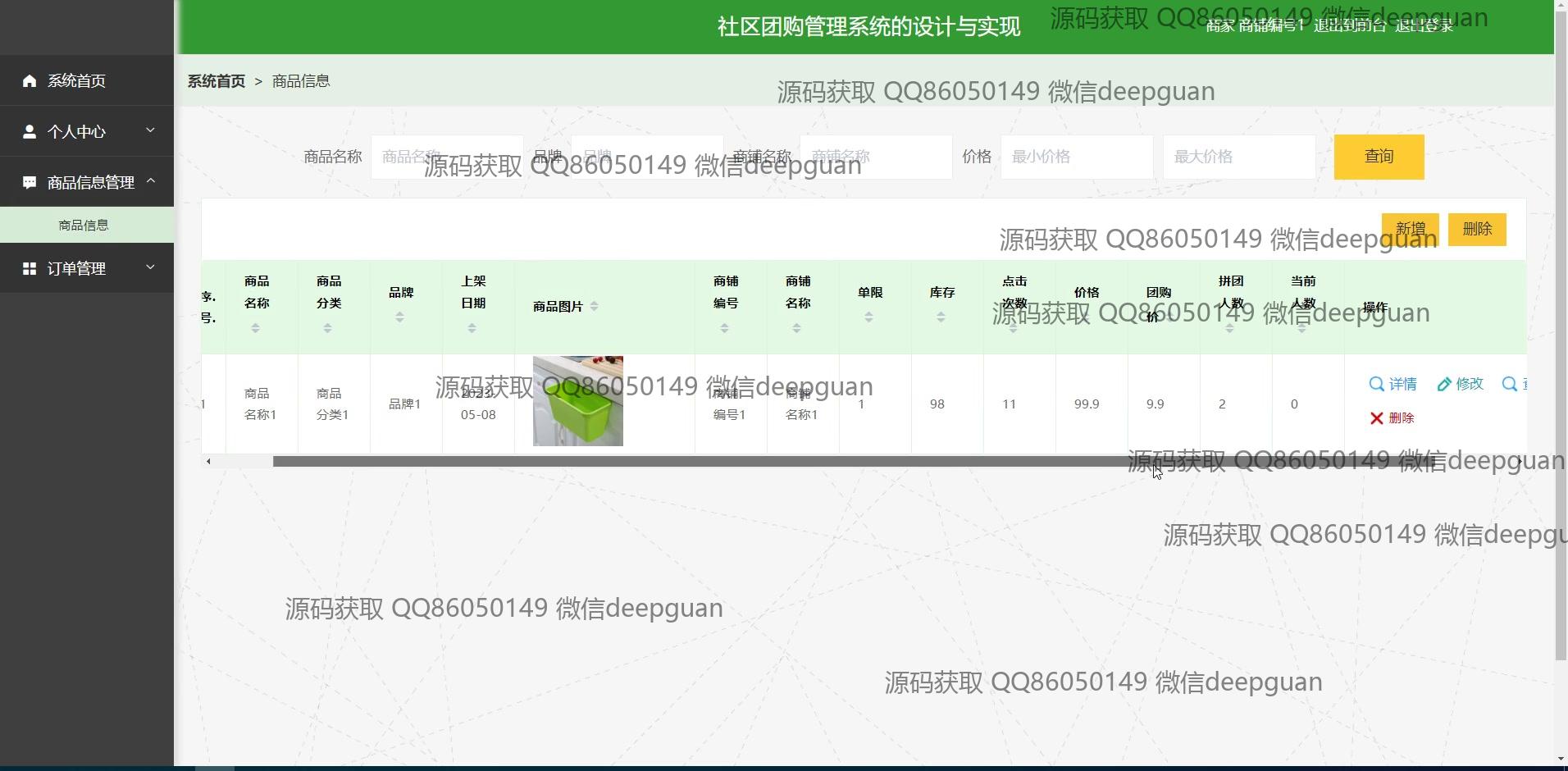The image size is (1568, 771).
Task: Sort by 商品图片 column arrows
Action: point(594,307)
